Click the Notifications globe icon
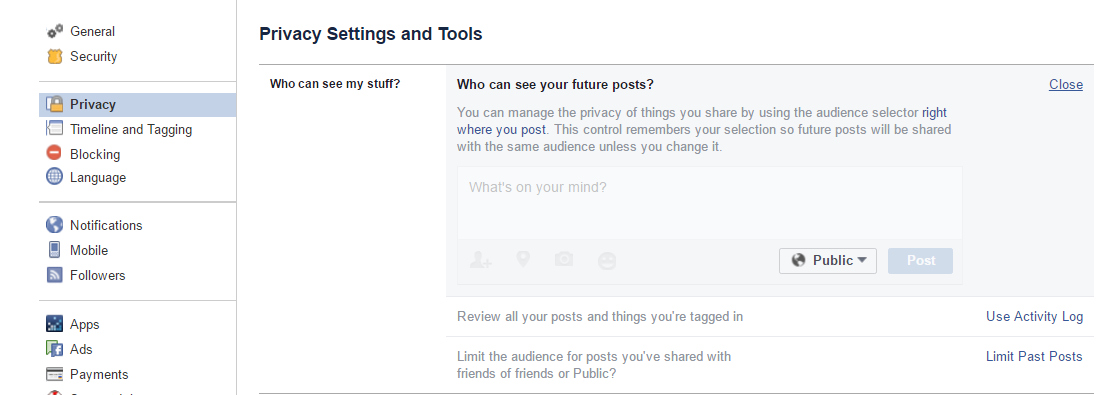Image resolution: width=1114 pixels, height=395 pixels. point(55,225)
